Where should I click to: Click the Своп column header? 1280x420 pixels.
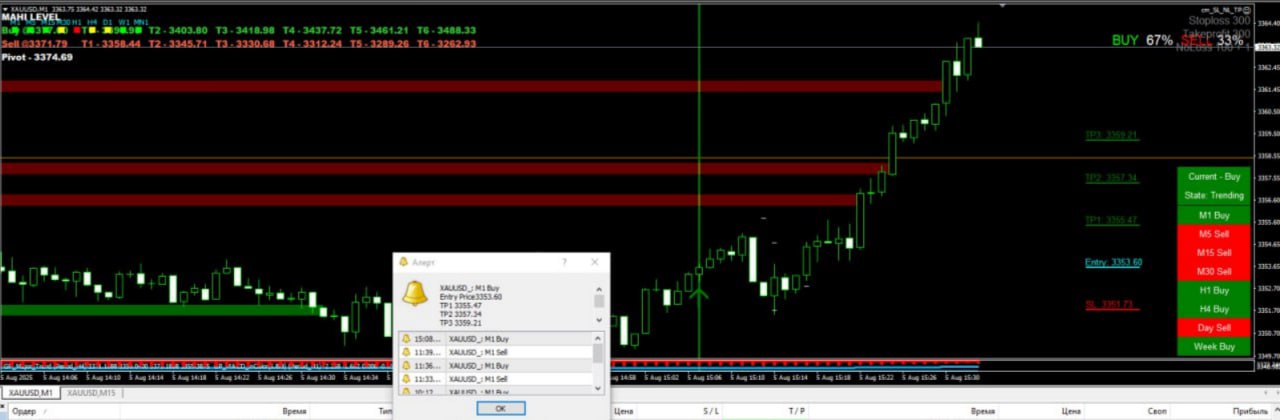click(x=1157, y=411)
